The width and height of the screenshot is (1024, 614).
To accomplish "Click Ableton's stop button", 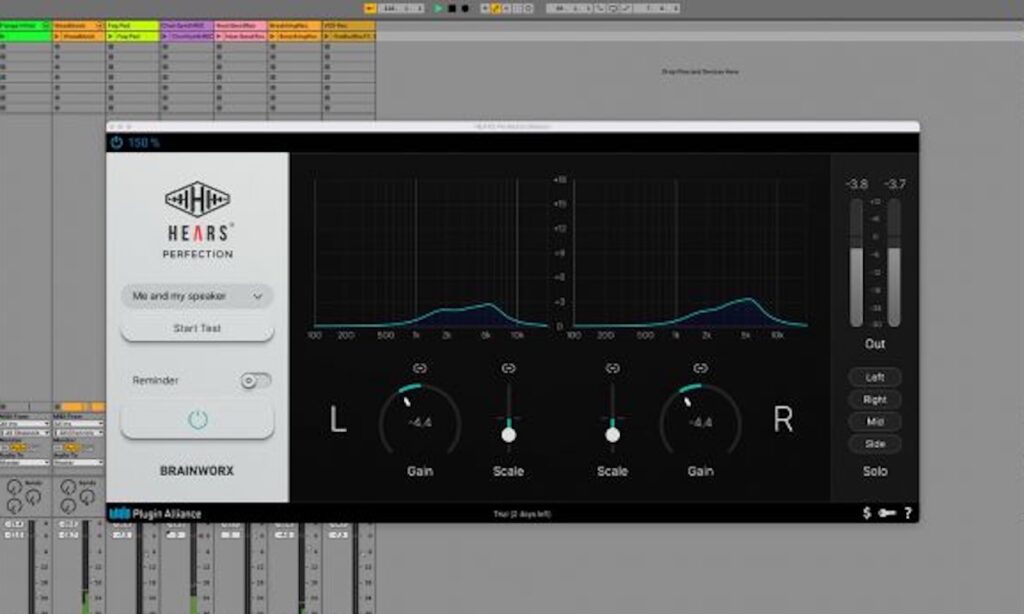I will [x=452, y=8].
